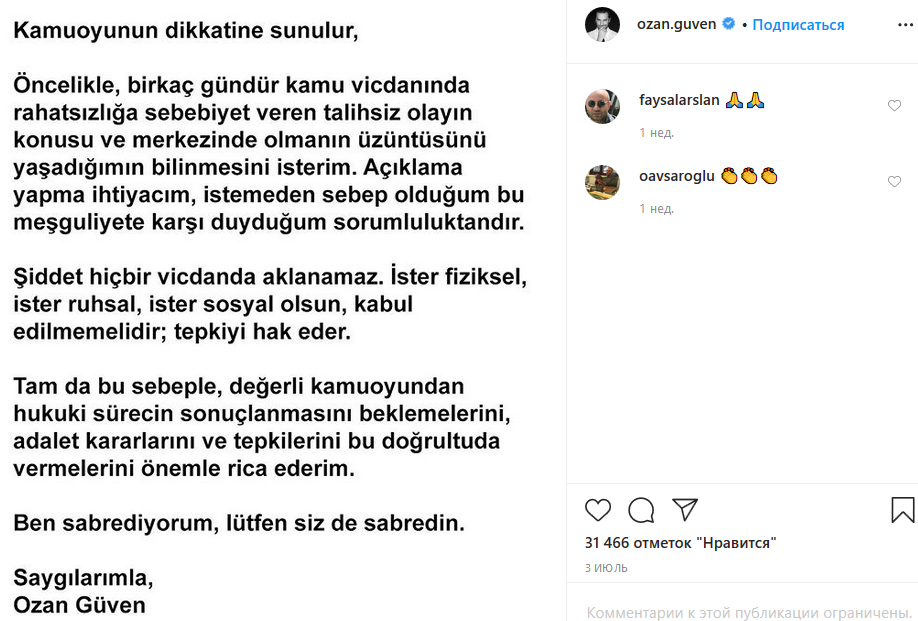The image size is (918, 621).
Task: Open comments via the speech bubble icon
Action: pyautogui.click(x=641, y=510)
